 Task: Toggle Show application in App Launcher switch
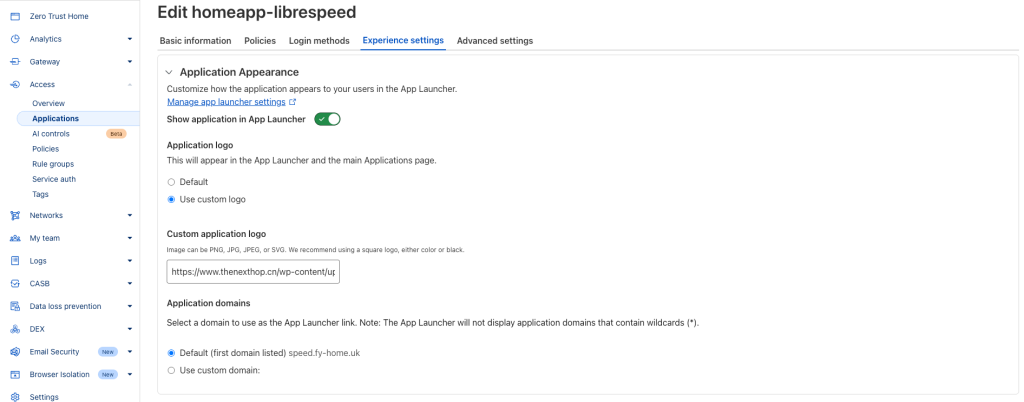click(x=328, y=119)
